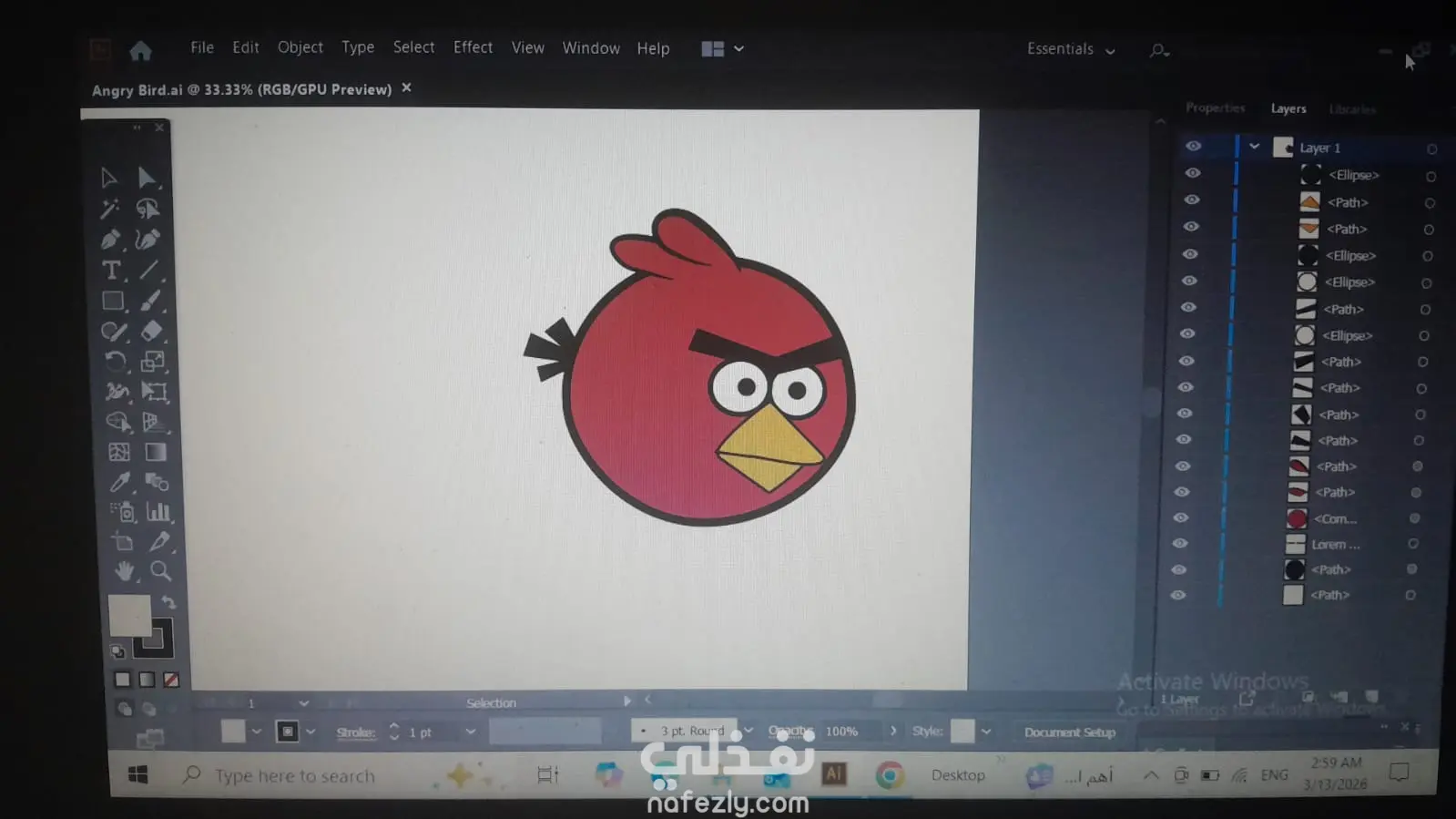
Task: Click the Style swatch in control bar
Action: pos(962,731)
